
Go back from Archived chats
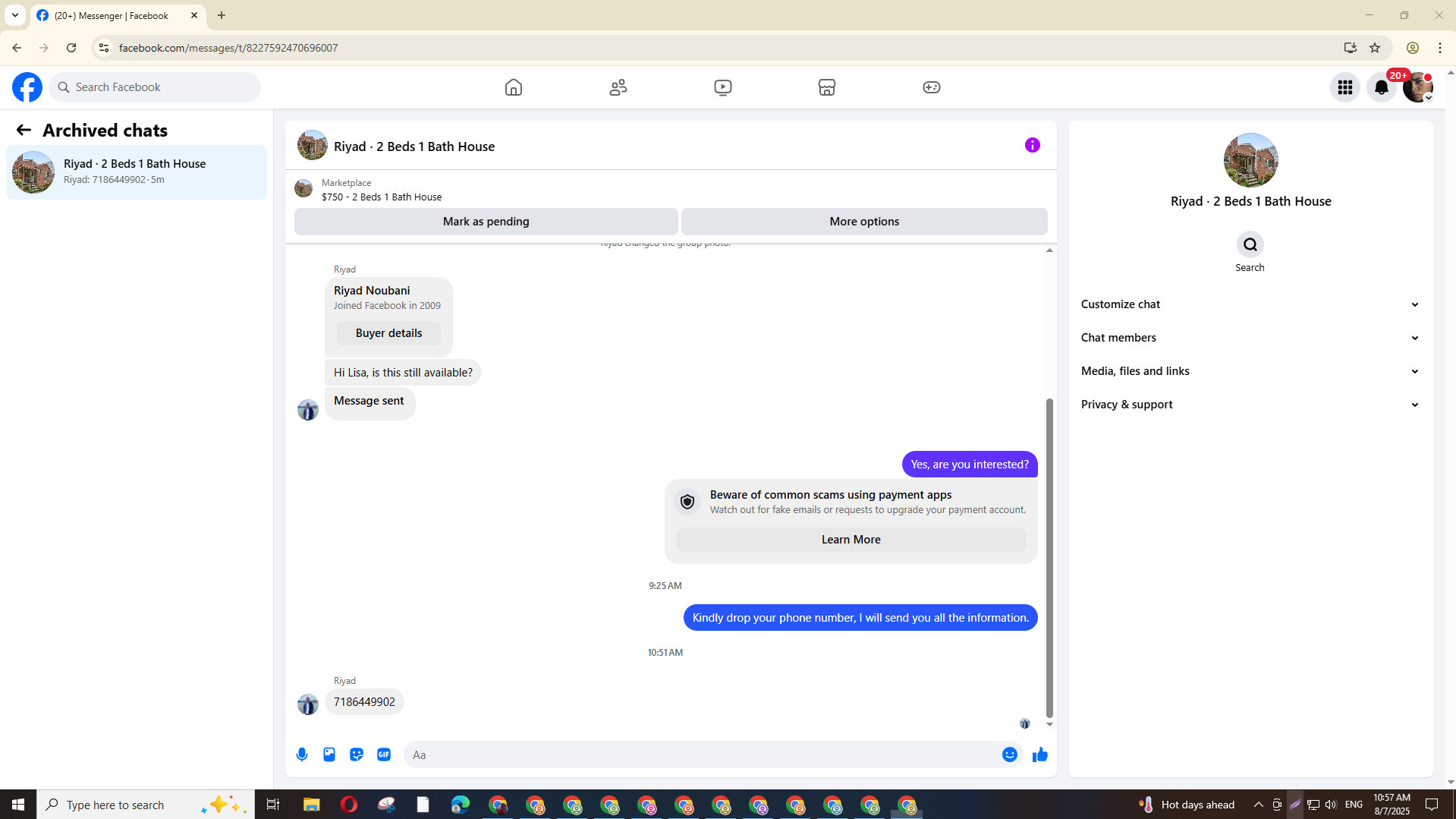click(x=24, y=131)
